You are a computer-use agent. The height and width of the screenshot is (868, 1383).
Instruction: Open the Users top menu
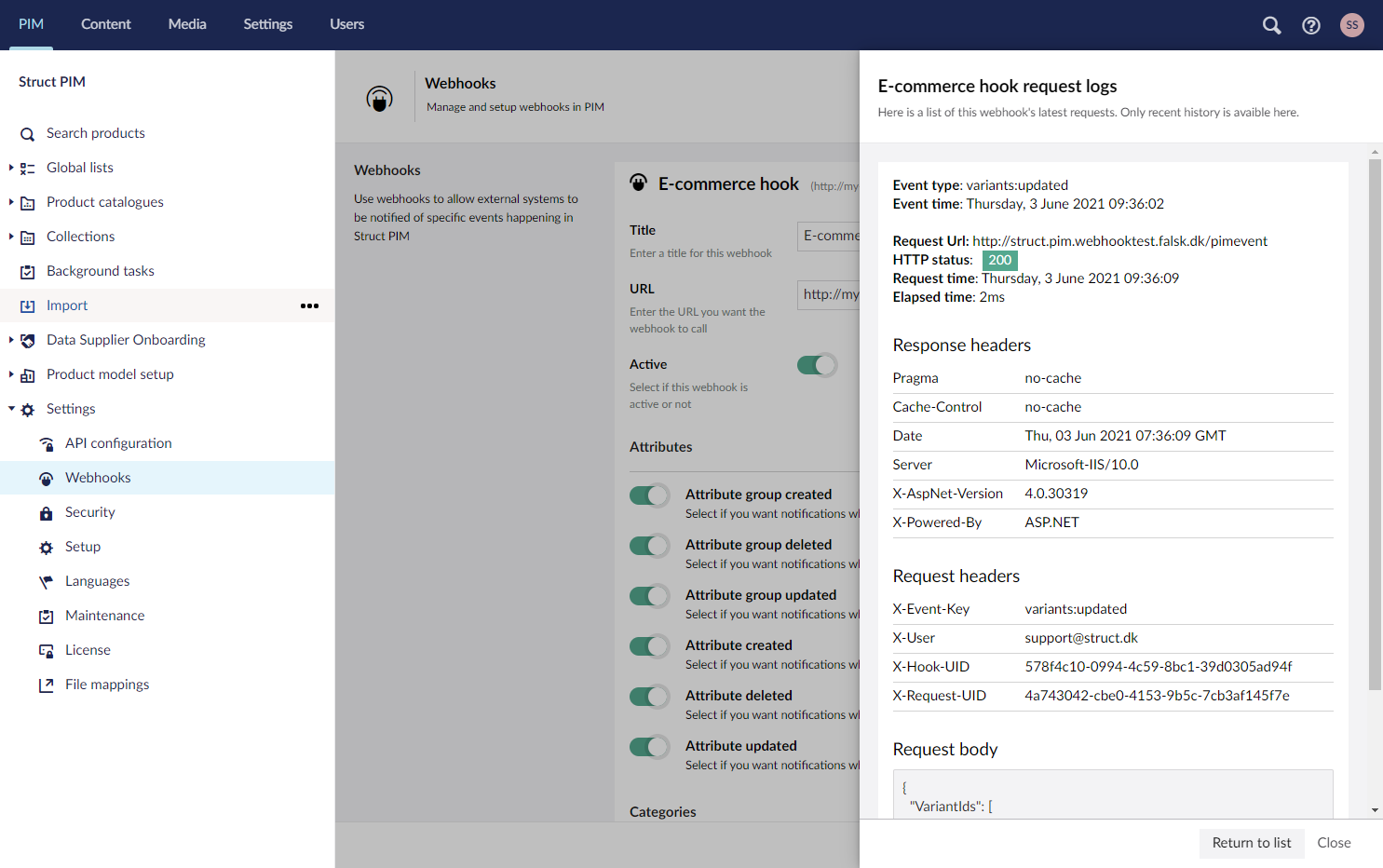[346, 24]
